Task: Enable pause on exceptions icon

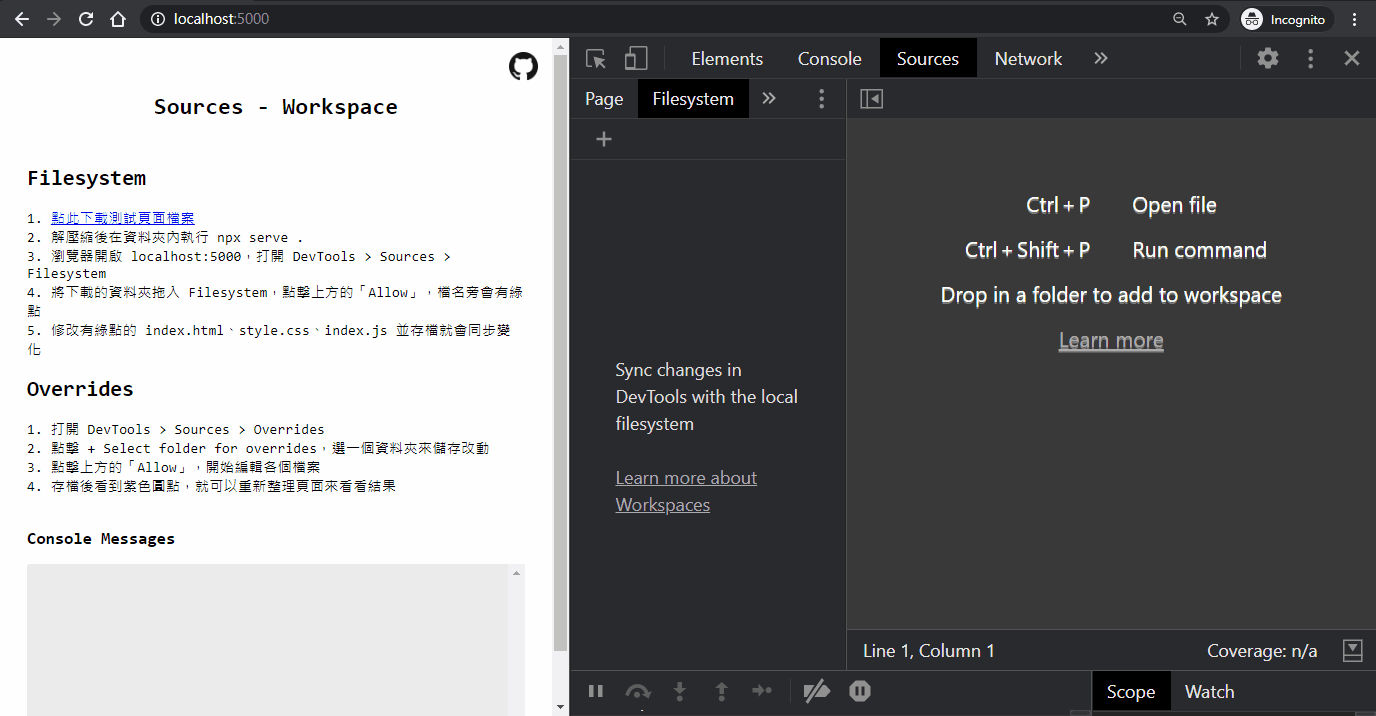Action: (x=859, y=691)
